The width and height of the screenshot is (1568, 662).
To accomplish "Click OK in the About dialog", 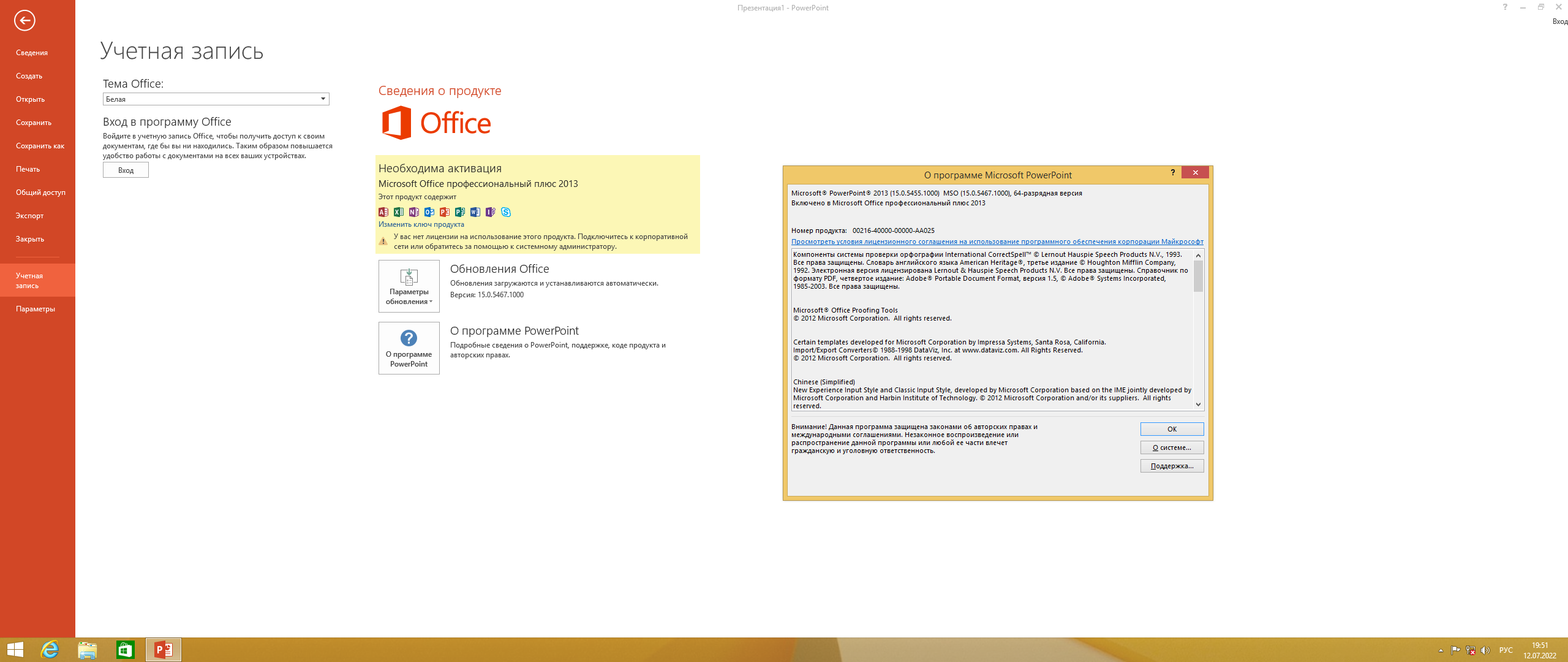I will point(1172,429).
